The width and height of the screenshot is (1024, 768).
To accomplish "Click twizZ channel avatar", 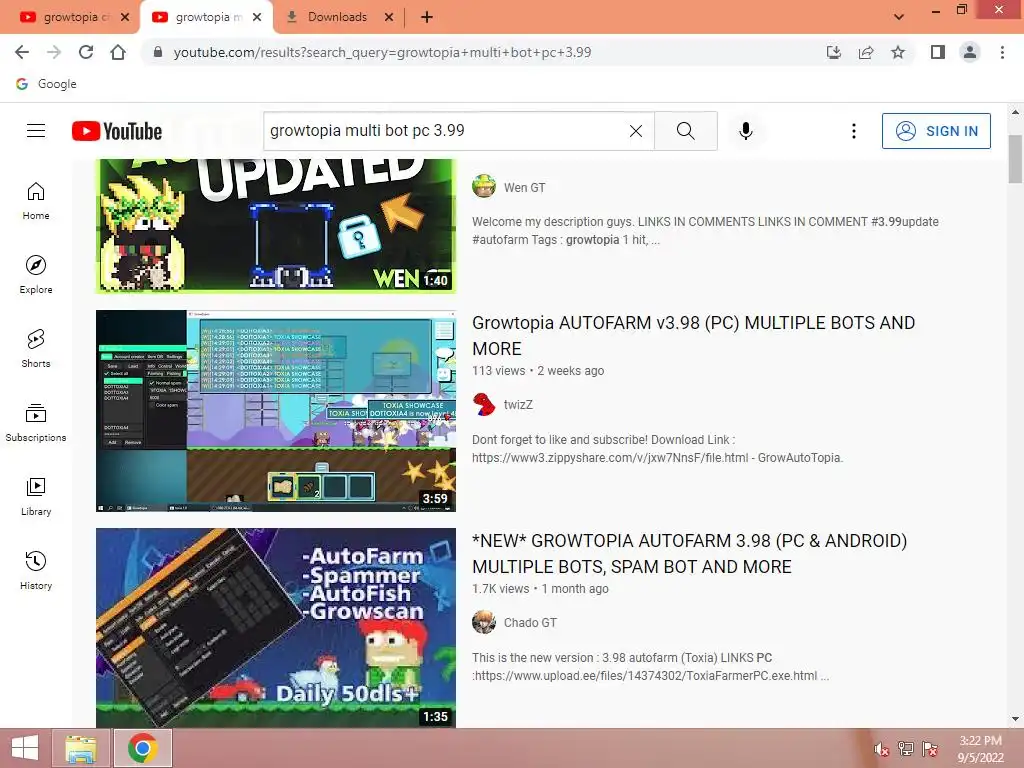I will (484, 404).
